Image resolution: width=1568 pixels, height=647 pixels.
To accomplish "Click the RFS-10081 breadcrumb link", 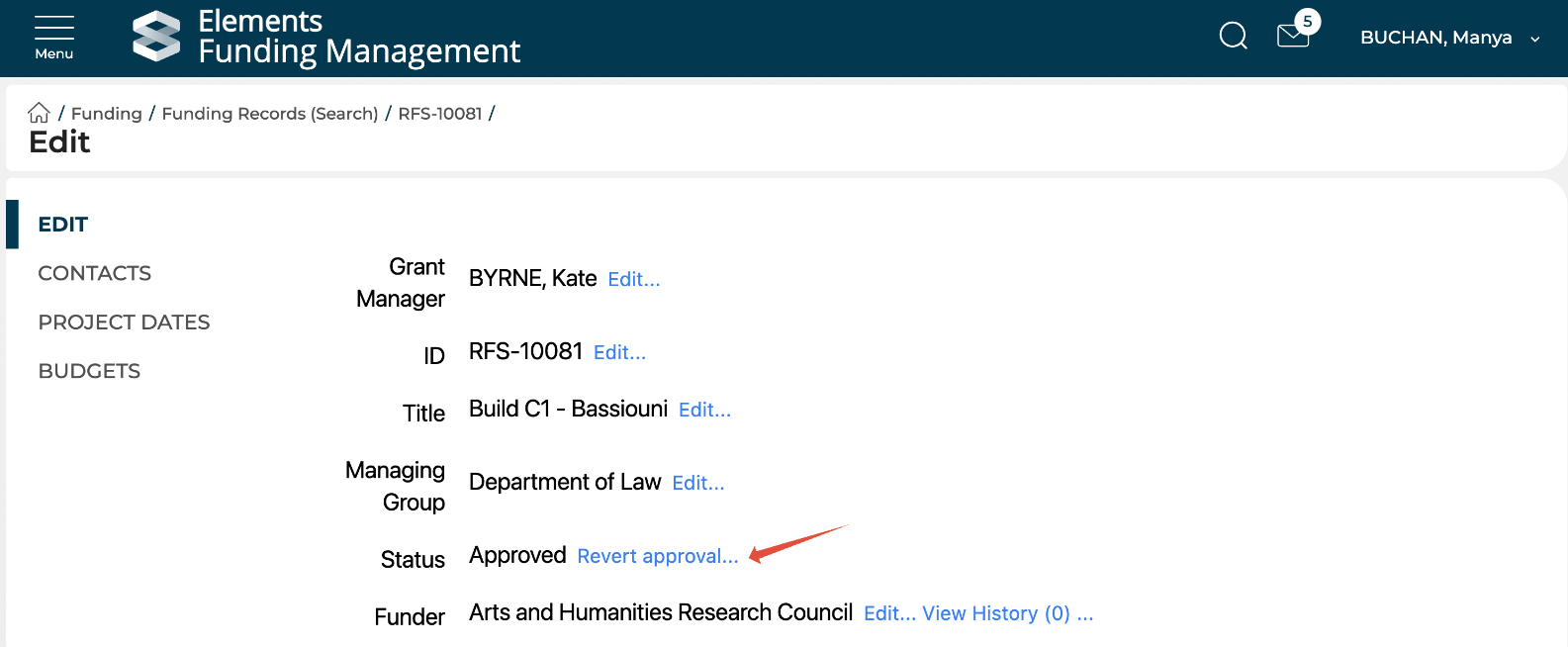I will click(x=439, y=114).
